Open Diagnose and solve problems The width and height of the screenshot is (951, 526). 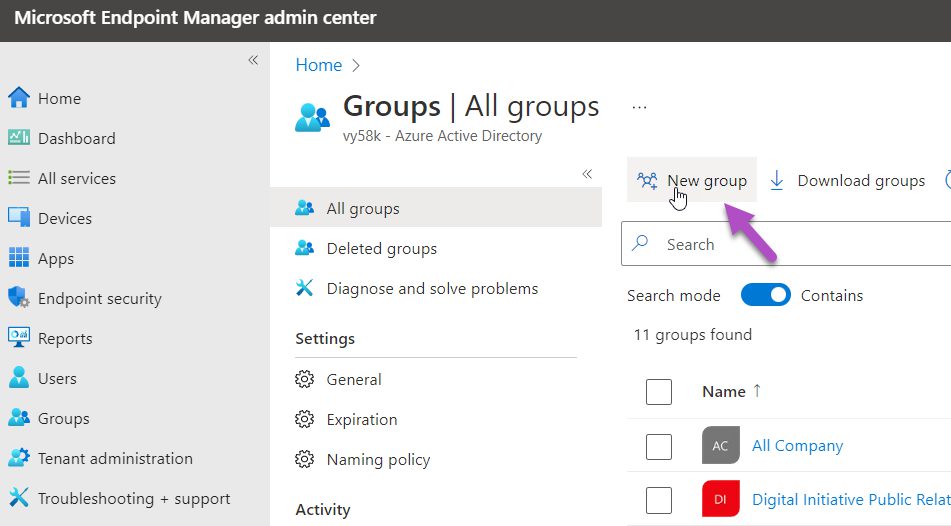point(432,289)
